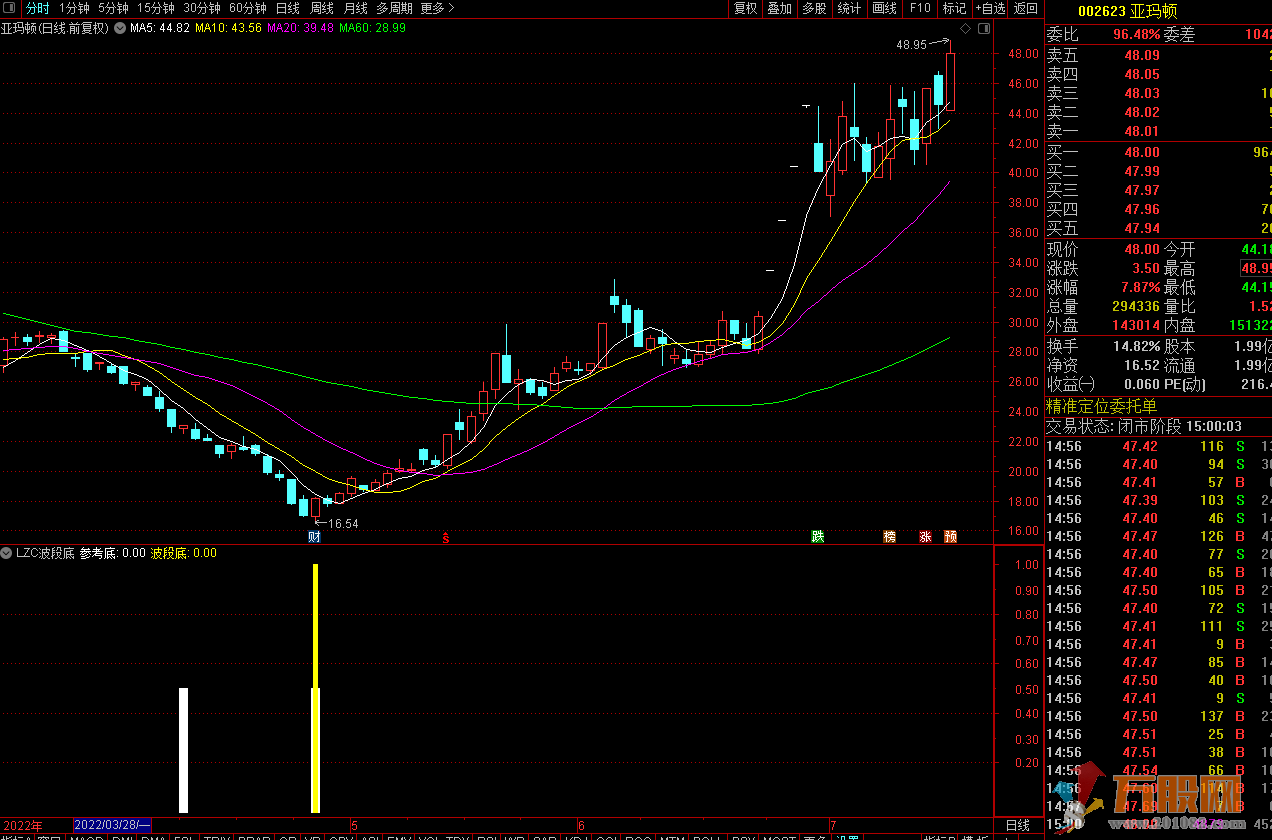Click the 换手 14.82% value
Image resolution: width=1272 pixels, height=840 pixels.
tap(1136, 346)
